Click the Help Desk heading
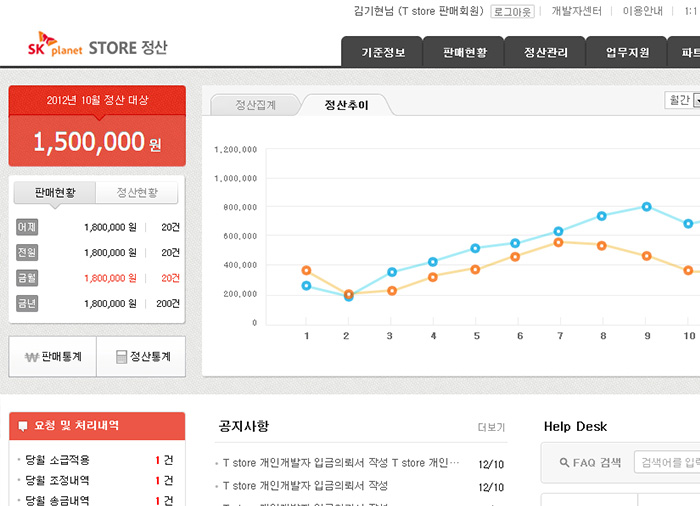700x506 pixels. (575, 427)
